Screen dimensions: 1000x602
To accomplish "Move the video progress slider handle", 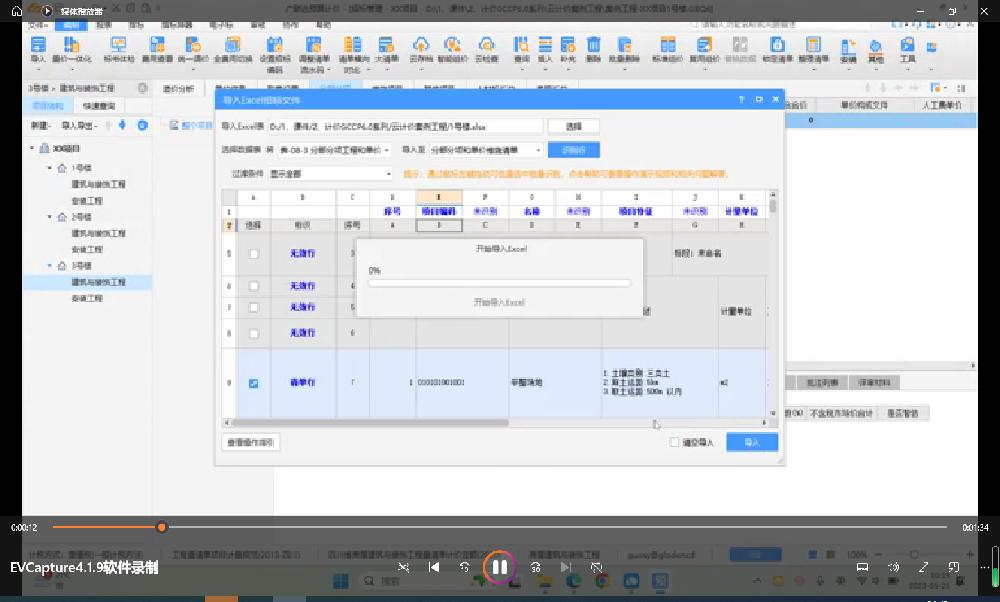I will [161, 527].
